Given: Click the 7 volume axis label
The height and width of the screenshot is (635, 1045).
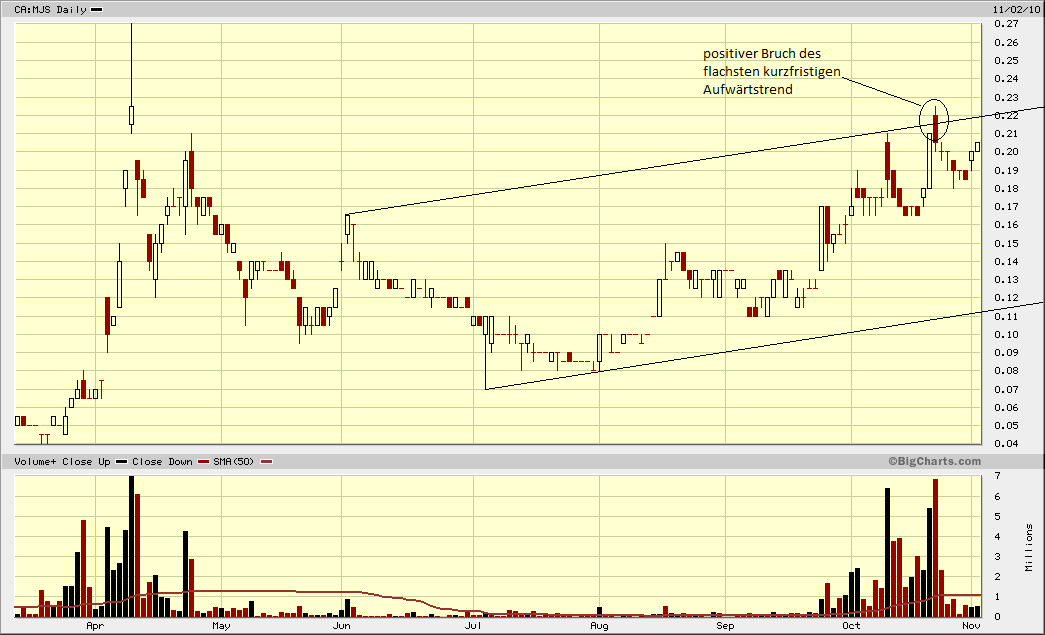Looking at the screenshot, I should 998,476.
